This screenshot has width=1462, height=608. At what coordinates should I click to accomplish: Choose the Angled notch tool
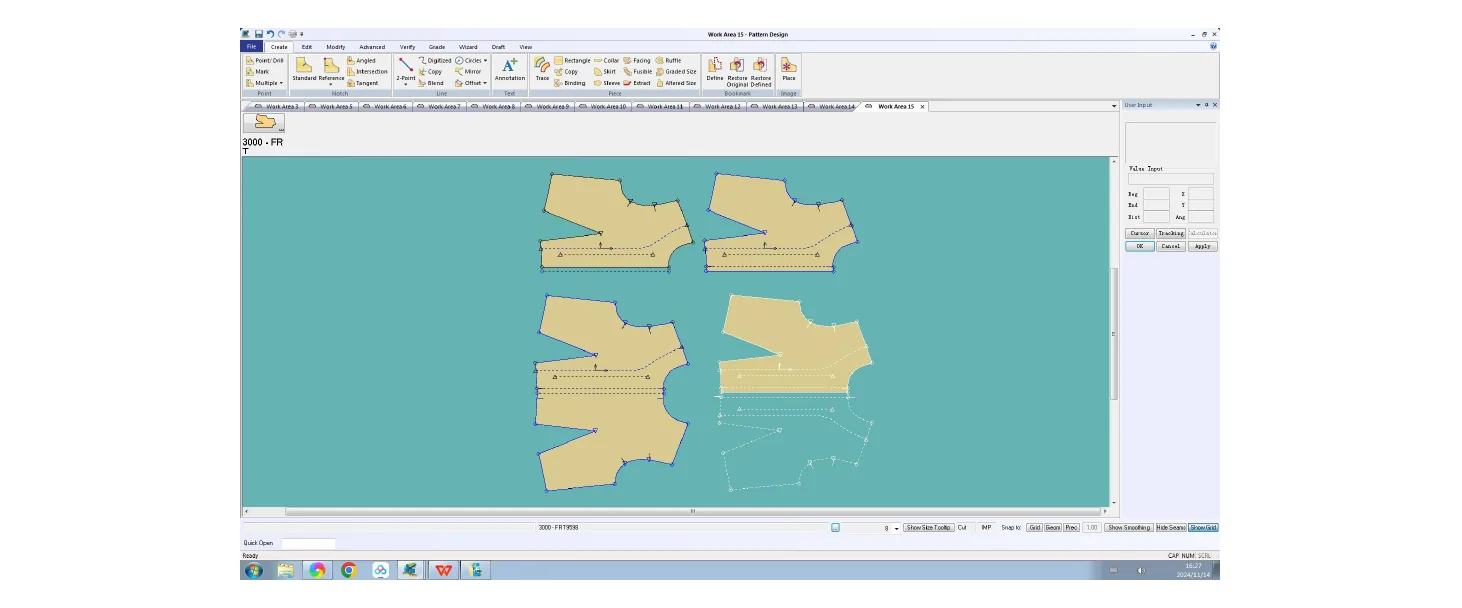point(362,61)
